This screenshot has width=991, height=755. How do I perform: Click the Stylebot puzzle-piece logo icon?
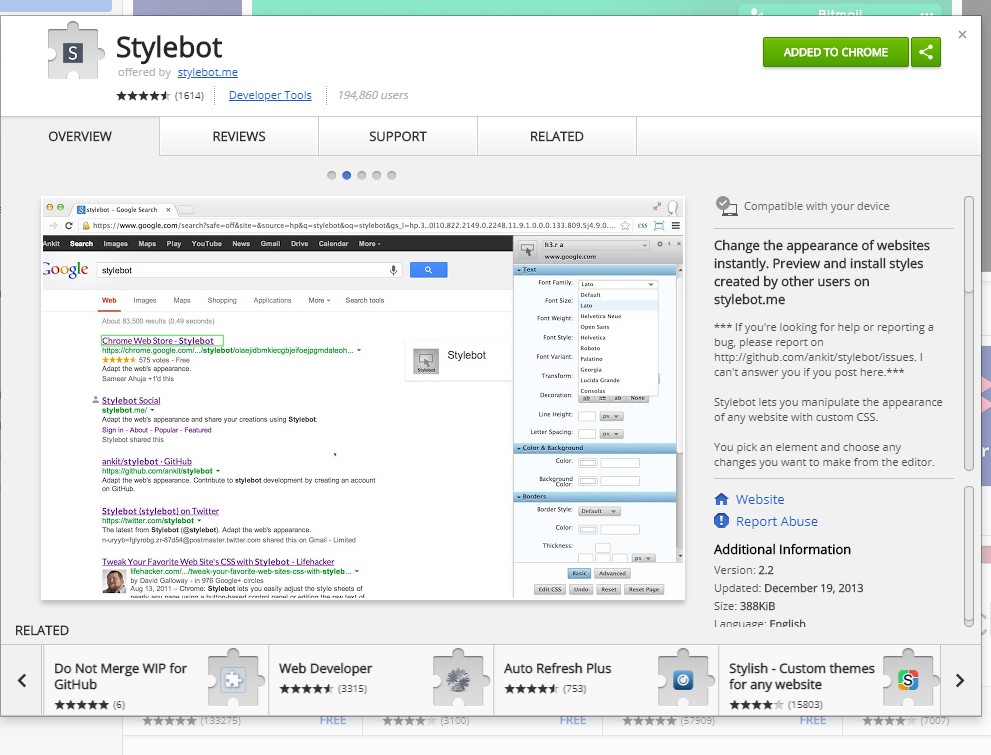[71, 55]
